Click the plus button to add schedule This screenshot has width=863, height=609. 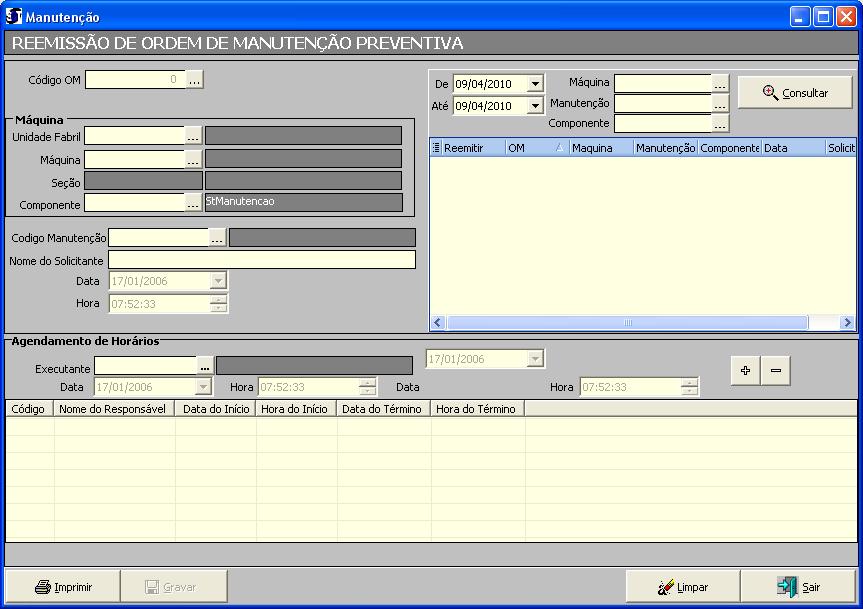pos(744,370)
